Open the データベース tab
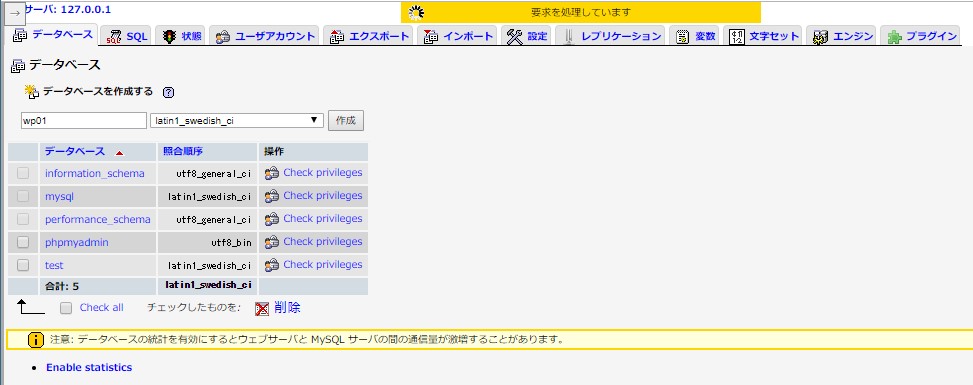Image resolution: width=973 pixels, height=385 pixels. pyautogui.click(x=53, y=35)
